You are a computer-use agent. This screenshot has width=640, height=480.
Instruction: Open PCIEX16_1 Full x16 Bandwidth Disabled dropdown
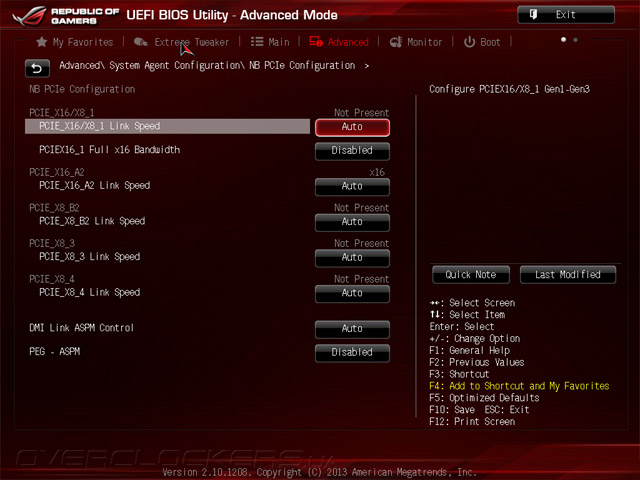[x=352, y=151]
